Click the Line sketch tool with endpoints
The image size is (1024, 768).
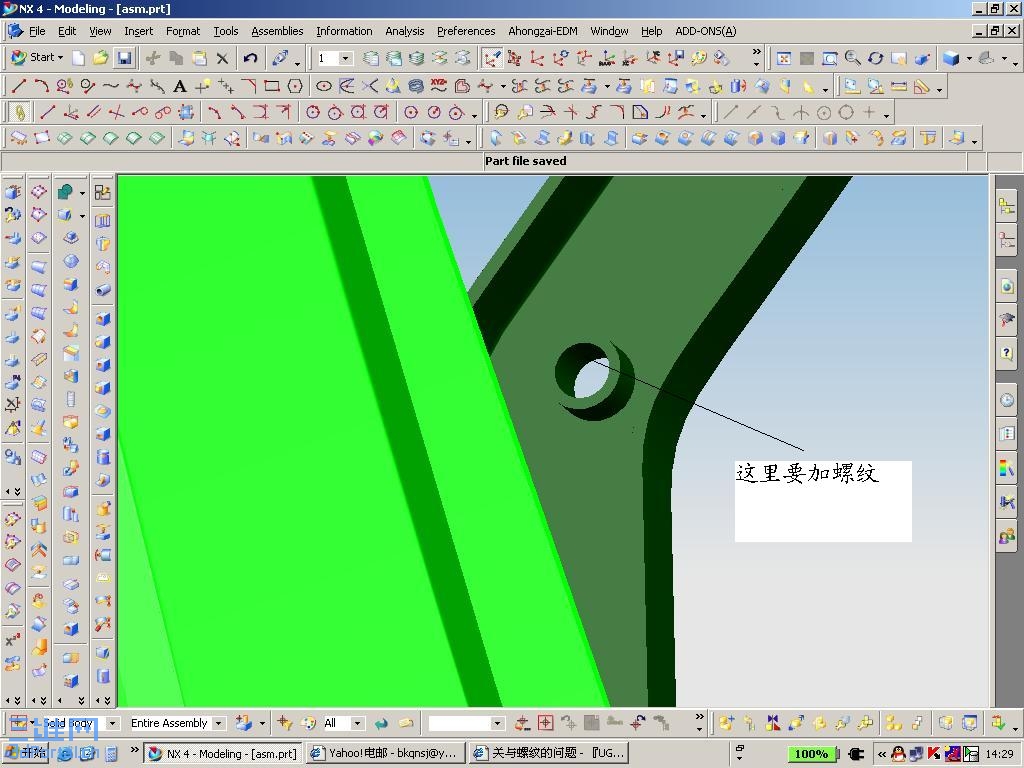(x=47, y=112)
